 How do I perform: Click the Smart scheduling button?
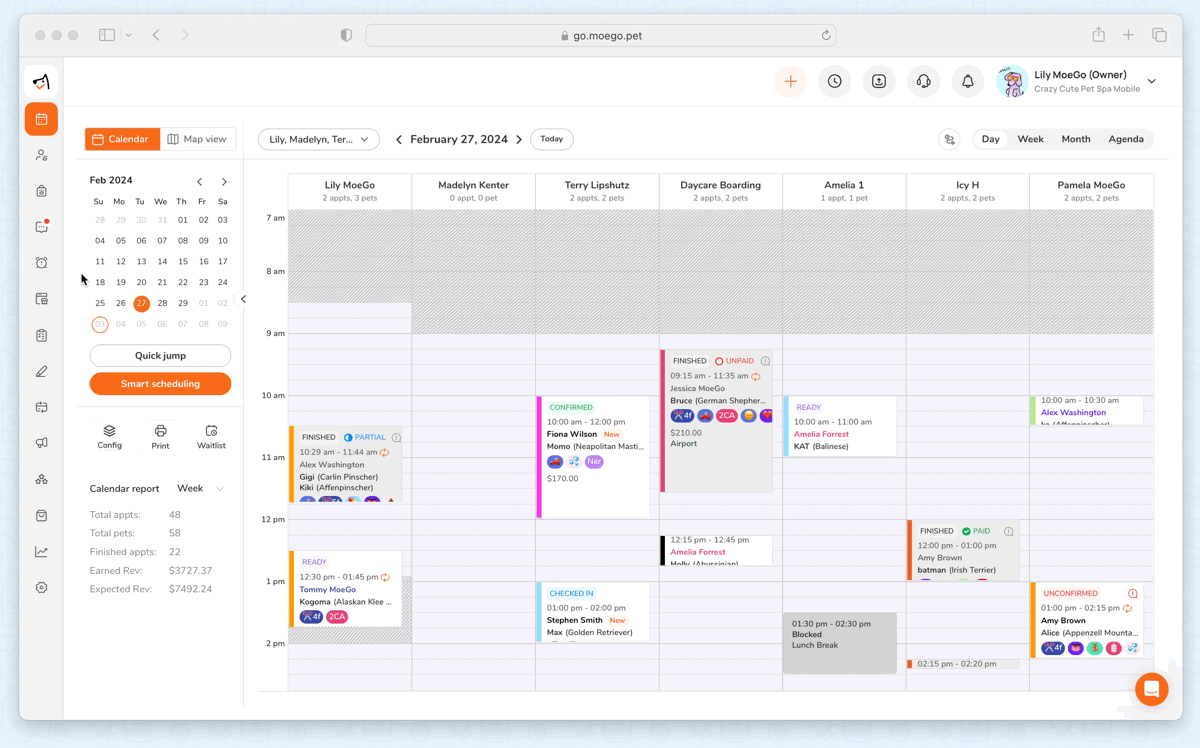pyautogui.click(x=160, y=384)
